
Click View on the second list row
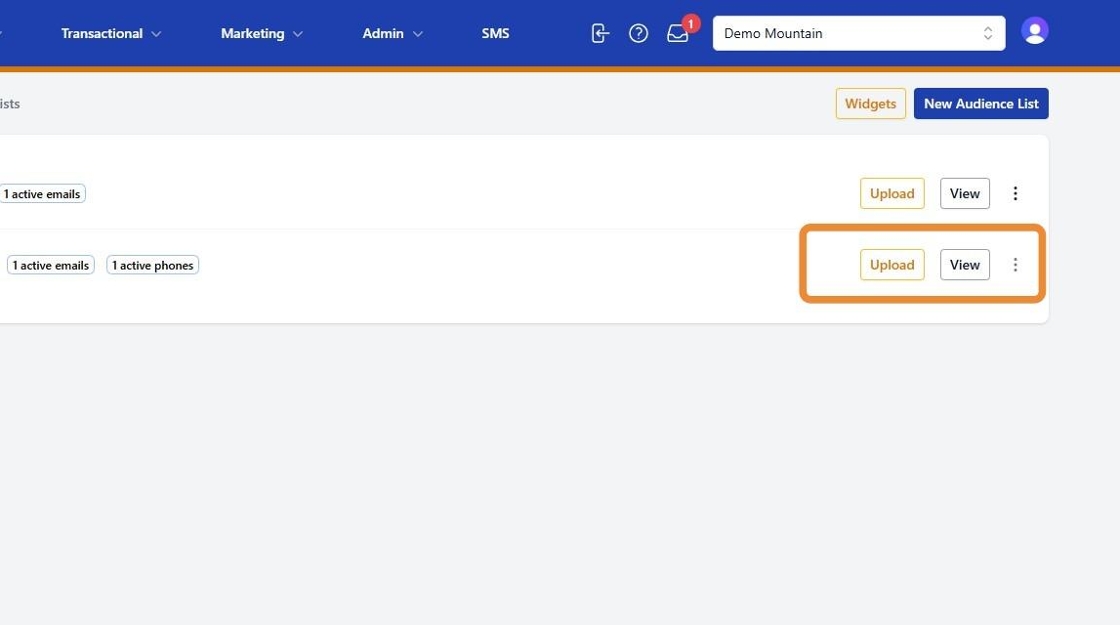point(964,265)
